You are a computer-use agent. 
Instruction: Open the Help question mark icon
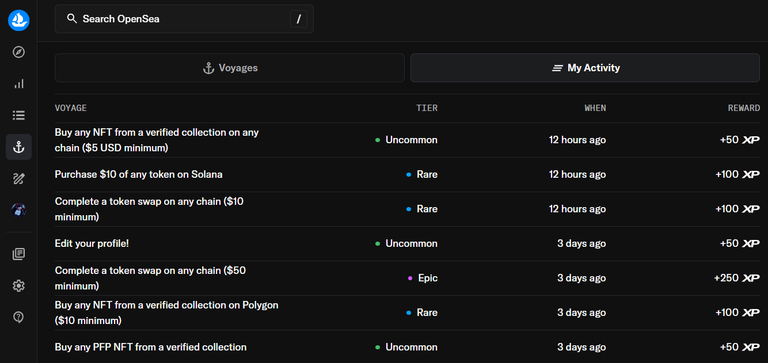point(19,317)
